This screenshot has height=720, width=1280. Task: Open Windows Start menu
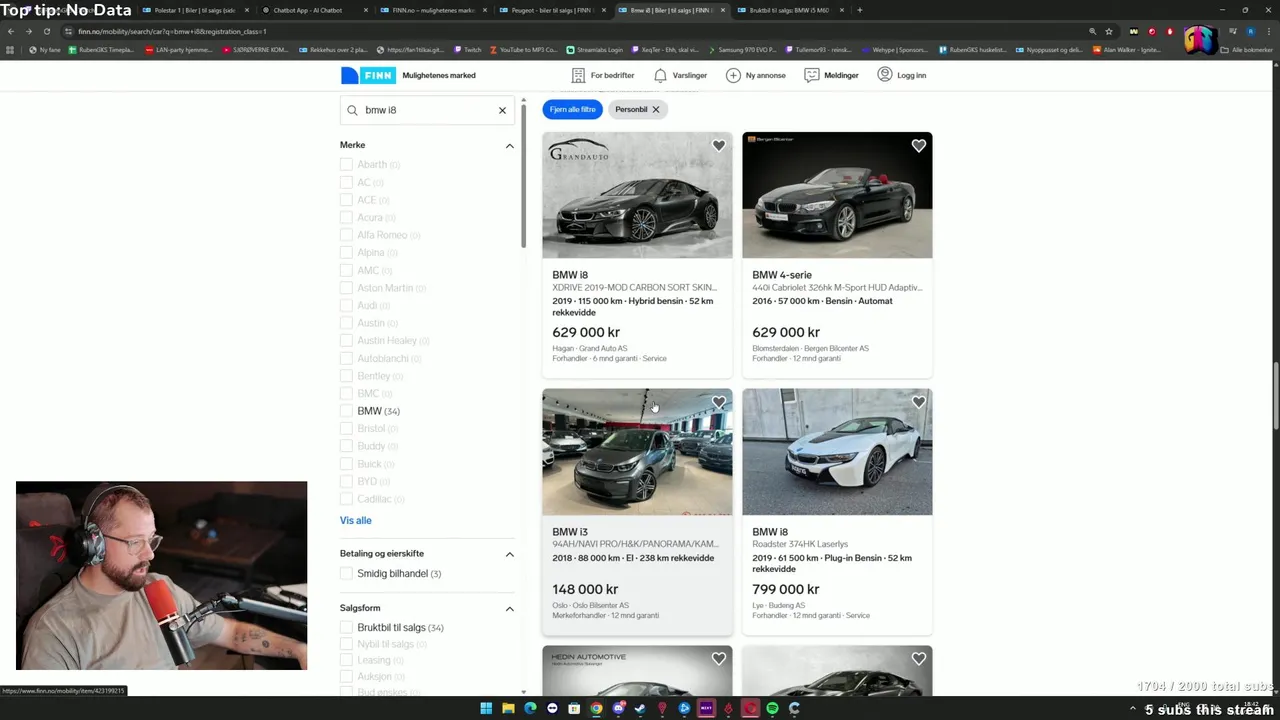[486, 708]
